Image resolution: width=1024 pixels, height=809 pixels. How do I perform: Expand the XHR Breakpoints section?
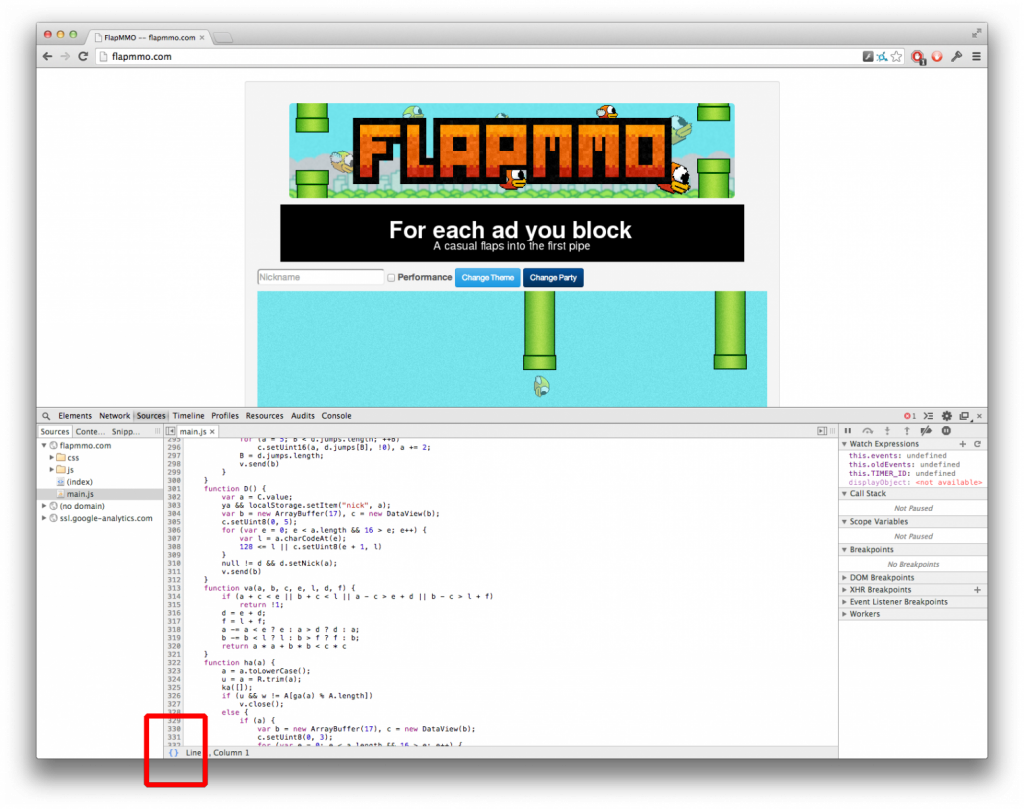(x=844, y=590)
